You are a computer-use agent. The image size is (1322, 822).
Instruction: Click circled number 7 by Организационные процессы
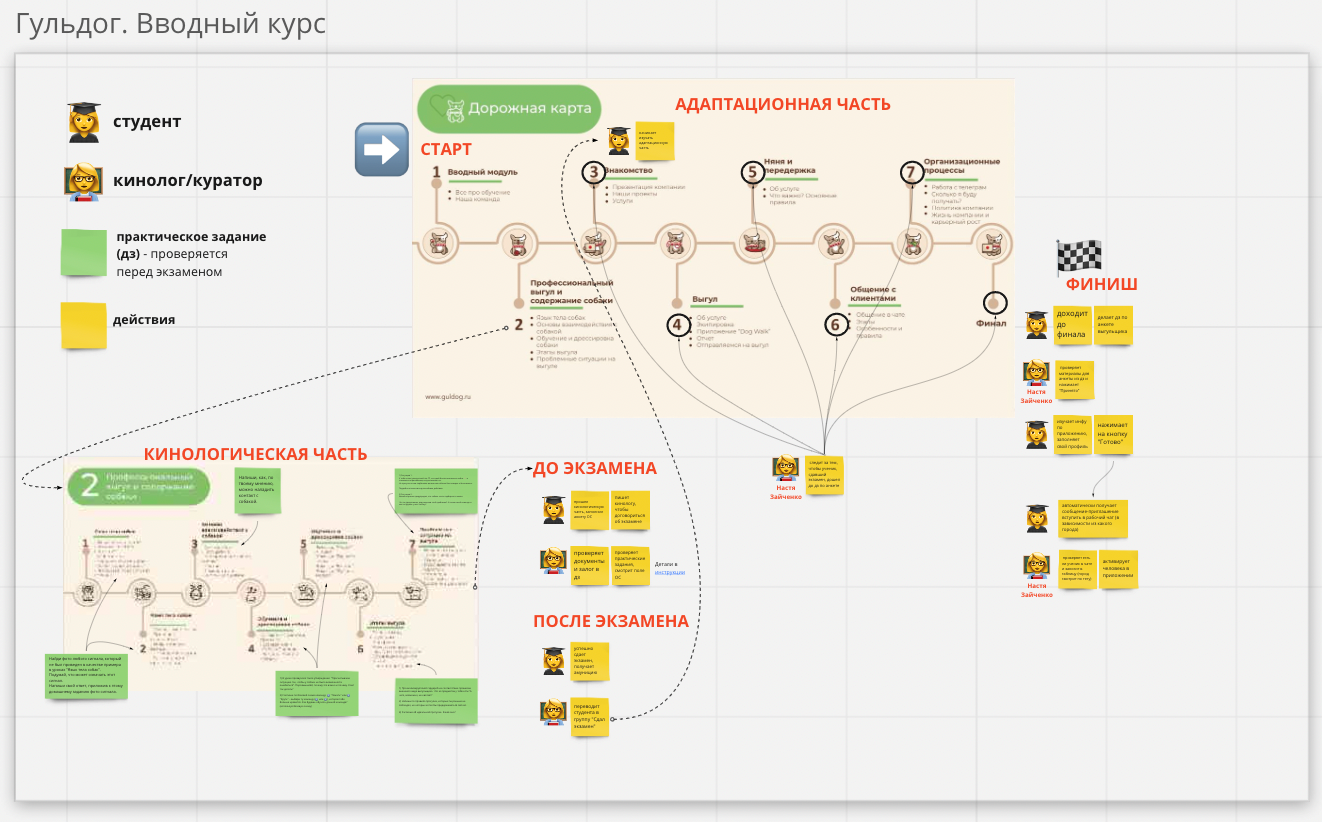pos(910,172)
